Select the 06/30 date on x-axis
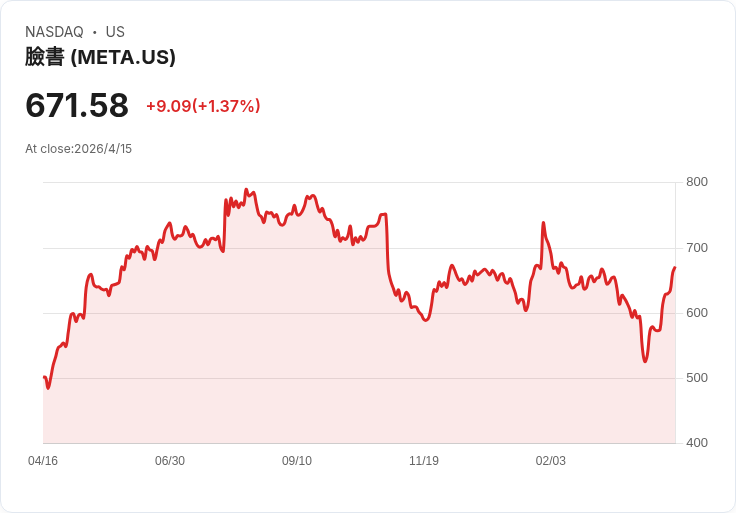Screen dimensions: 736x513 pyautogui.click(x=170, y=461)
